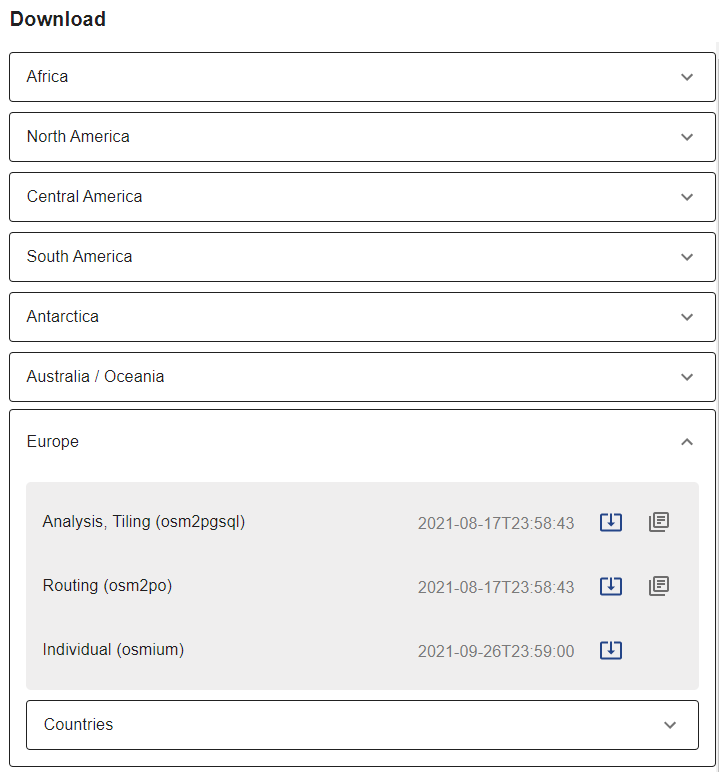The image size is (719, 772).
Task: Expand the Australia / Oceania section
Action: [362, 377]
